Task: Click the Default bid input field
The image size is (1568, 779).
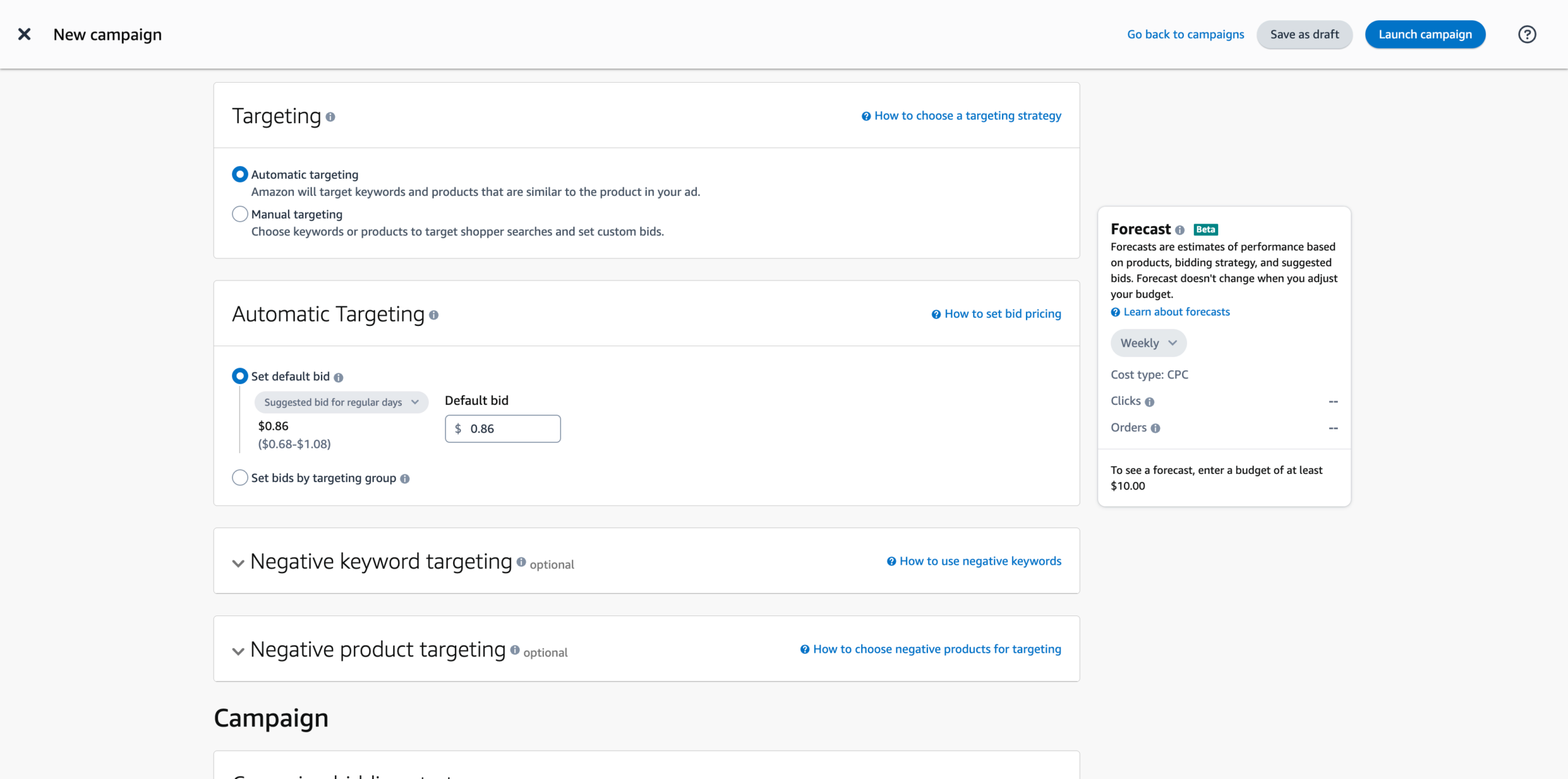Action: tap(511, 429)
